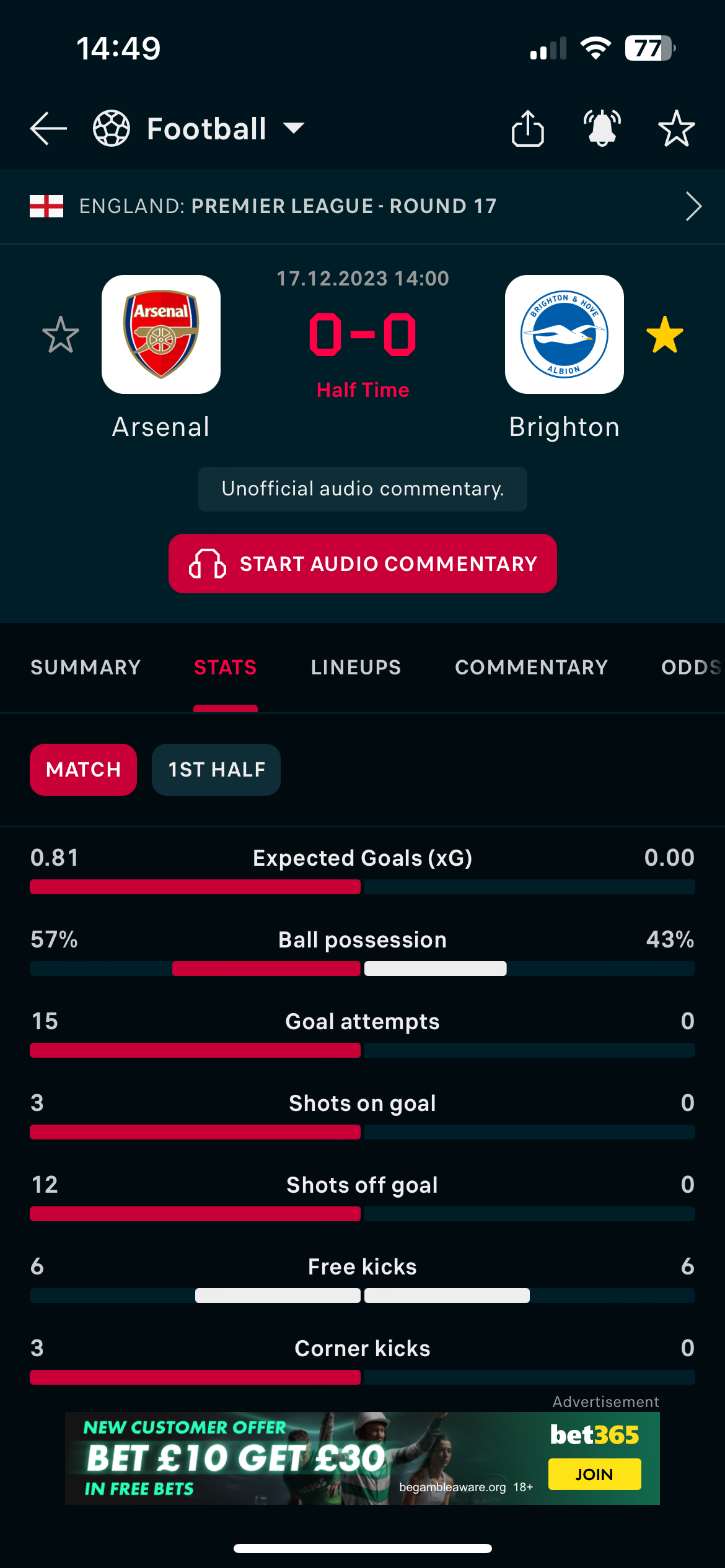Tap the Ball possession bar
Viewport: 725px width, 1568px height.
pos(362,969)
